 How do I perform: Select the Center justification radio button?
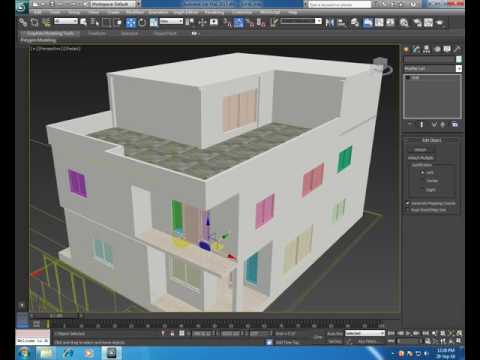(423, 181)
